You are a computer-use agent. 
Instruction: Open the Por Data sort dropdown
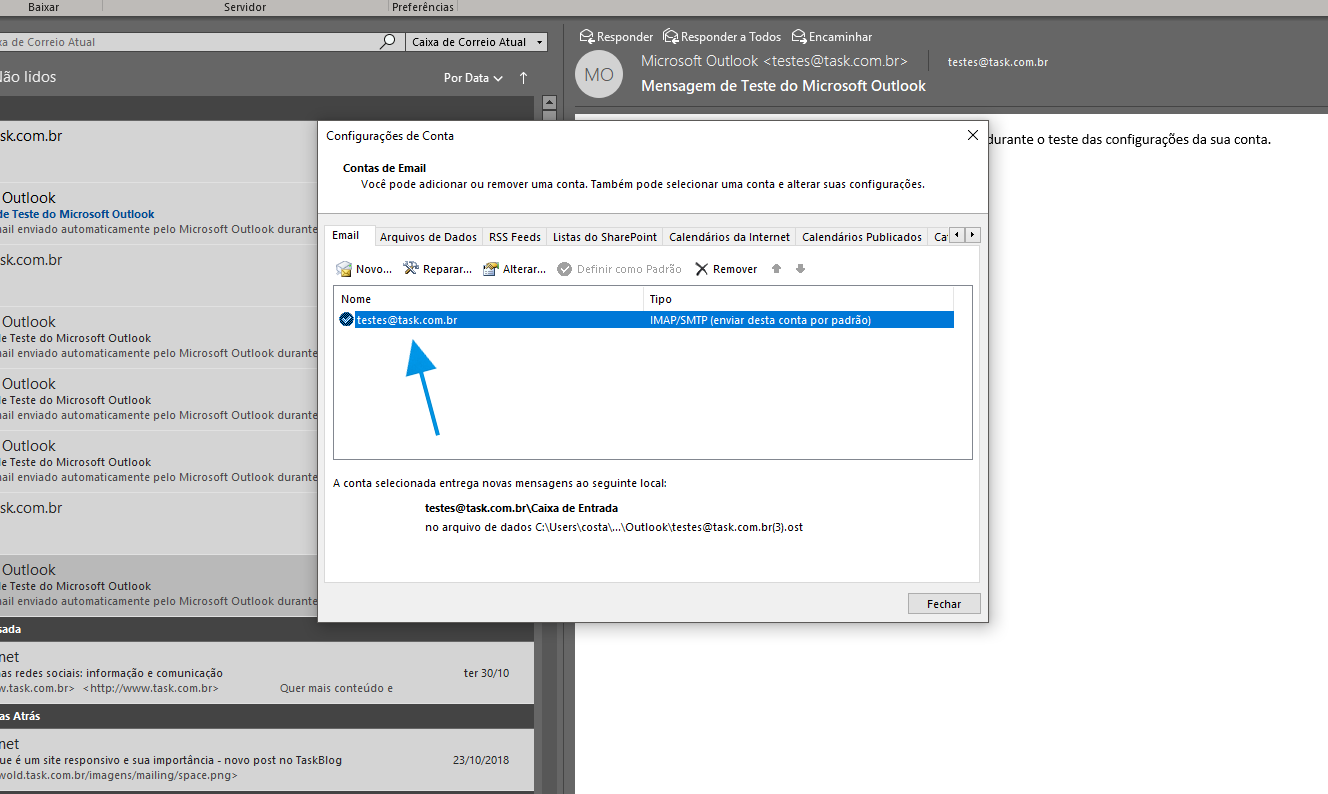[473, 78]
